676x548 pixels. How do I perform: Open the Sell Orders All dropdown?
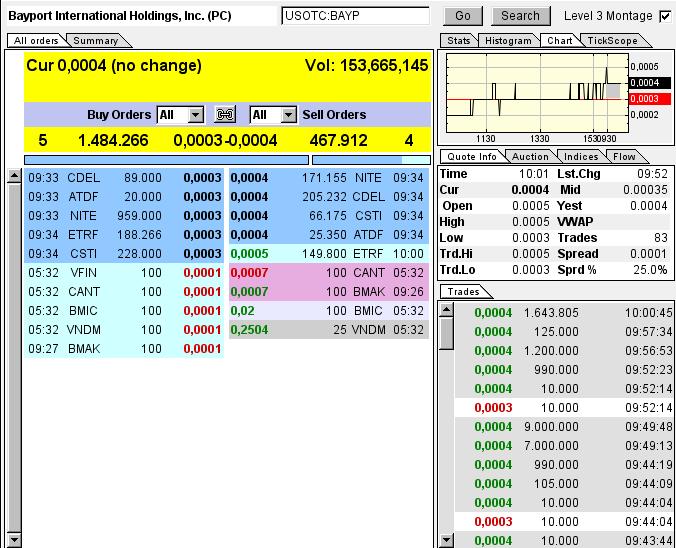pos(273,115)
